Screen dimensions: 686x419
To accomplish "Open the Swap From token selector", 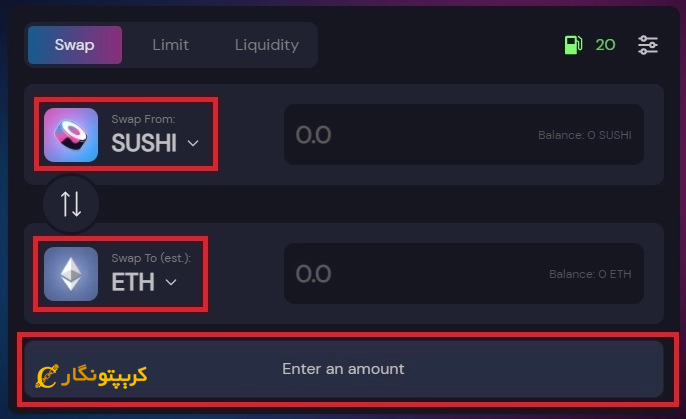I will 126,134.
